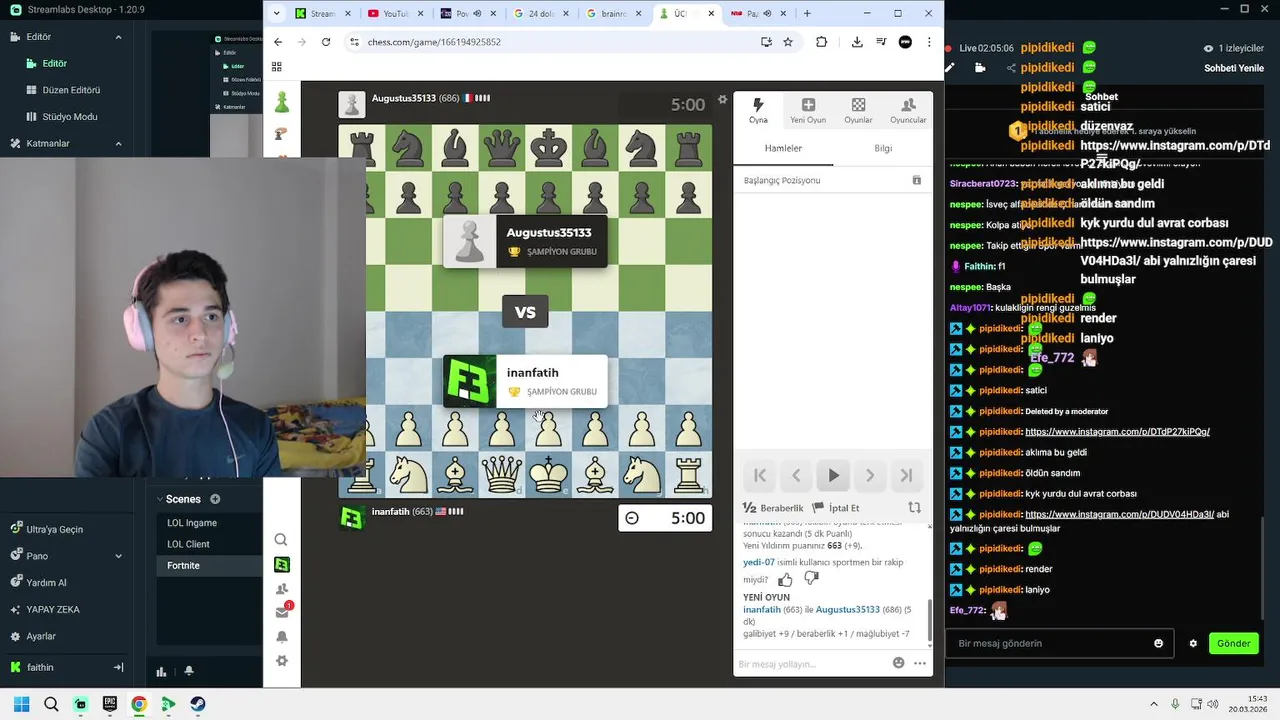
Task: Select the Fortnite scene
Action: tap(183, 566)
